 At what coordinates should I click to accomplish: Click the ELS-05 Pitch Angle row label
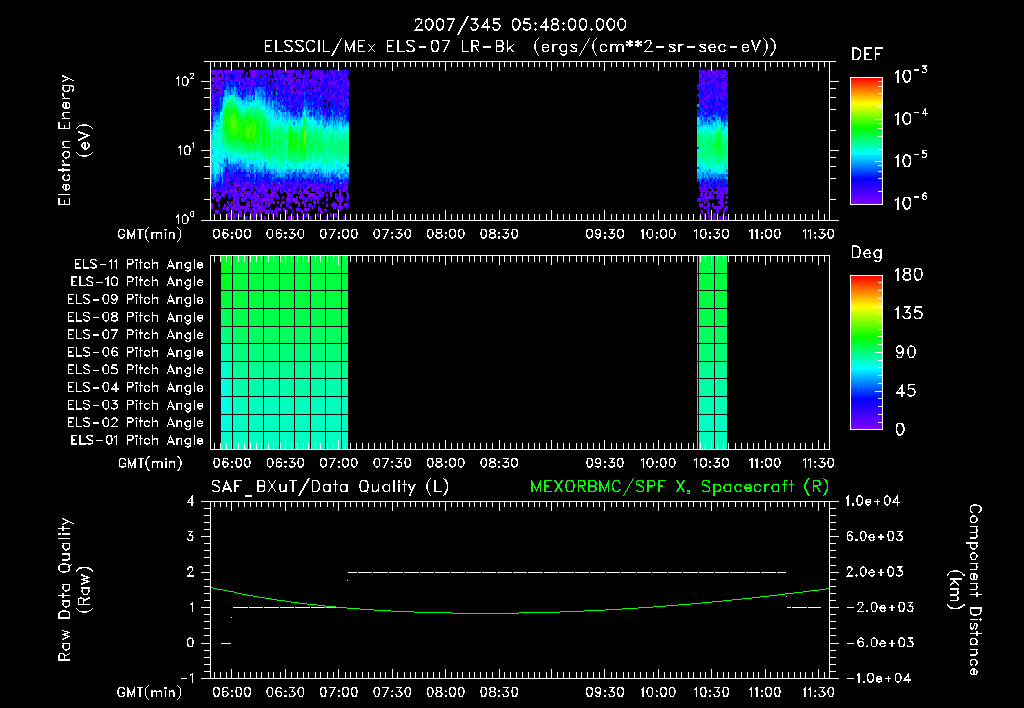[135, 370]
